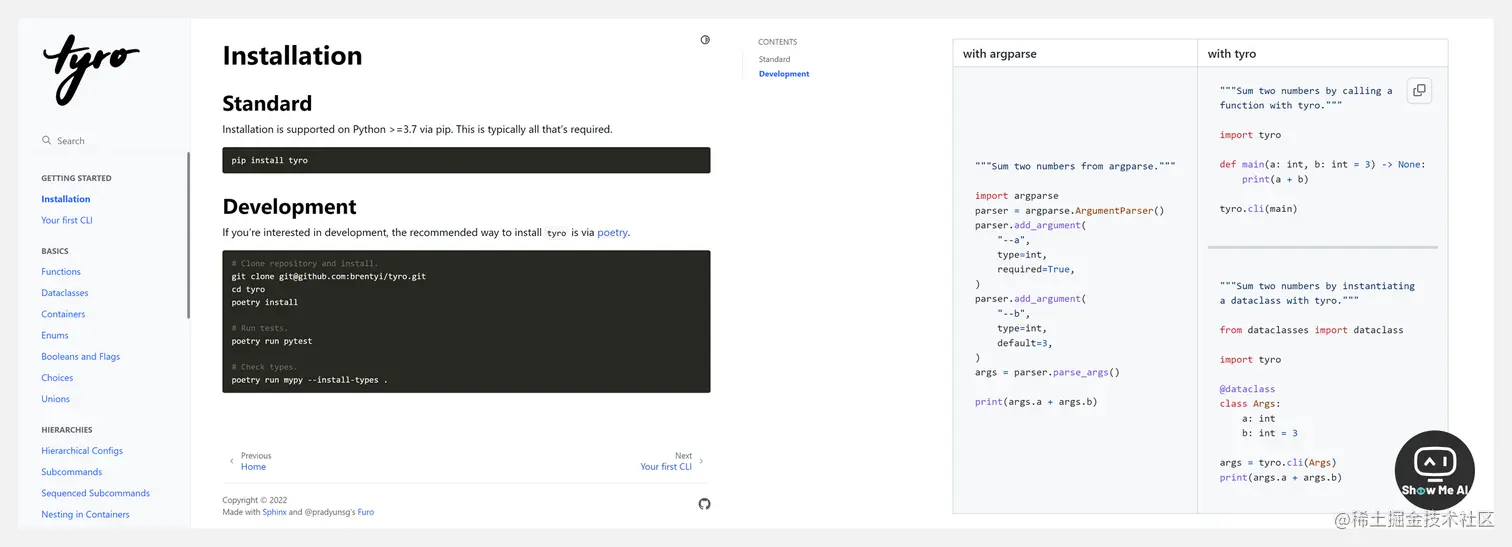The width and height of the screenshot is (1512, 547).
Task: Open Hierarchical Configs page
Action: pos(82,451)
